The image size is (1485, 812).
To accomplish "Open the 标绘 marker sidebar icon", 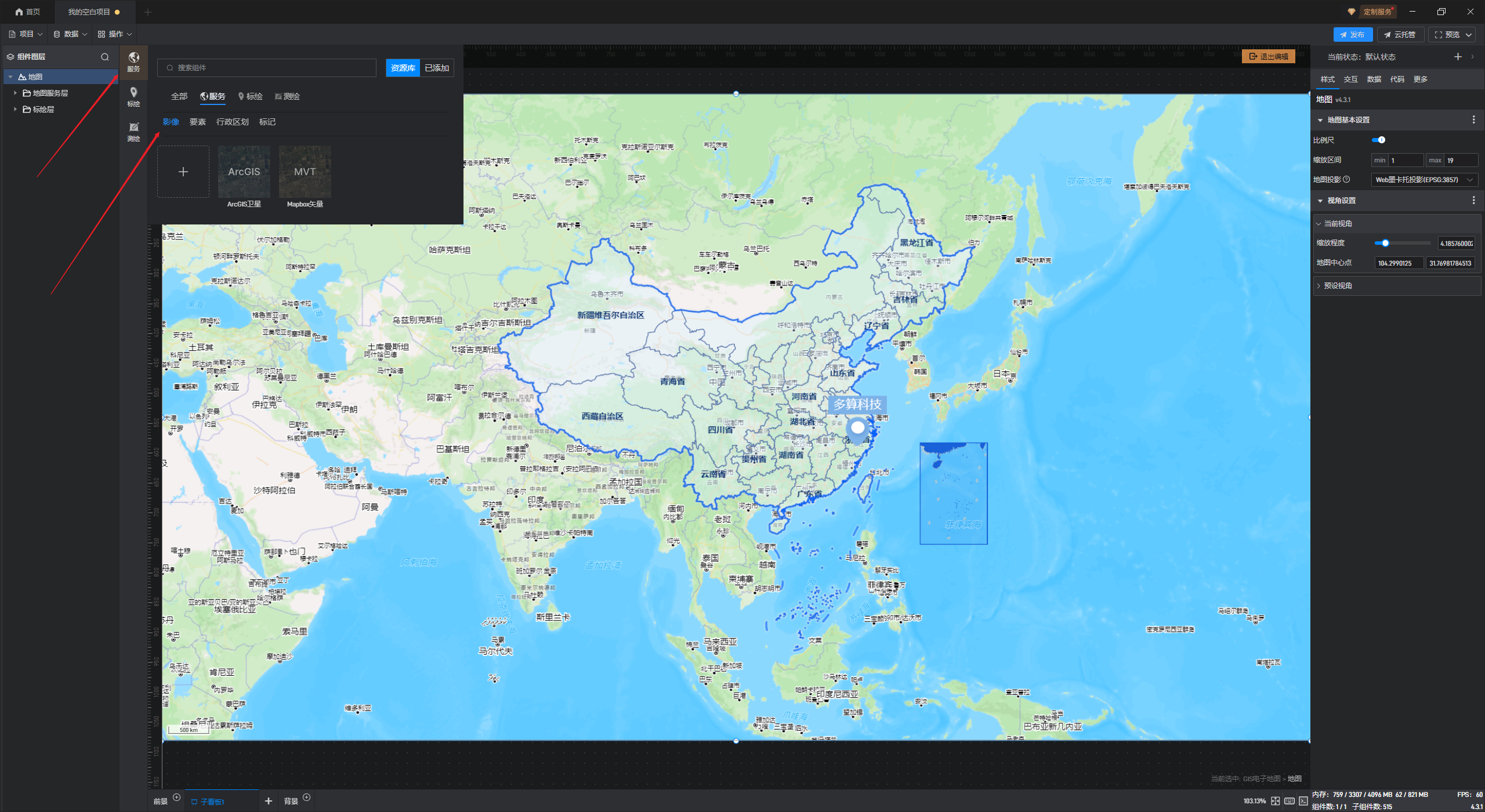I will coord(133,96).
